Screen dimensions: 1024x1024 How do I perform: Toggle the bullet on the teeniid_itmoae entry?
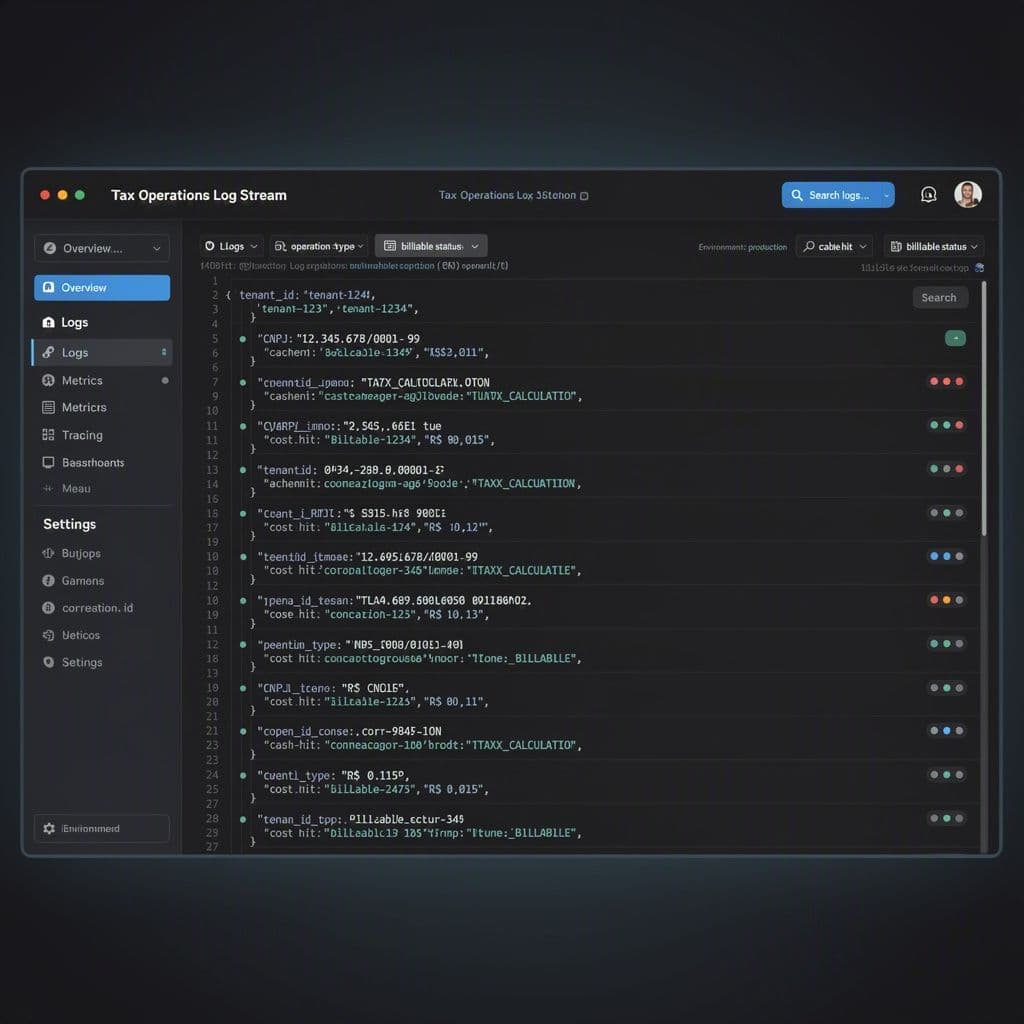click(x=243, y=557)
